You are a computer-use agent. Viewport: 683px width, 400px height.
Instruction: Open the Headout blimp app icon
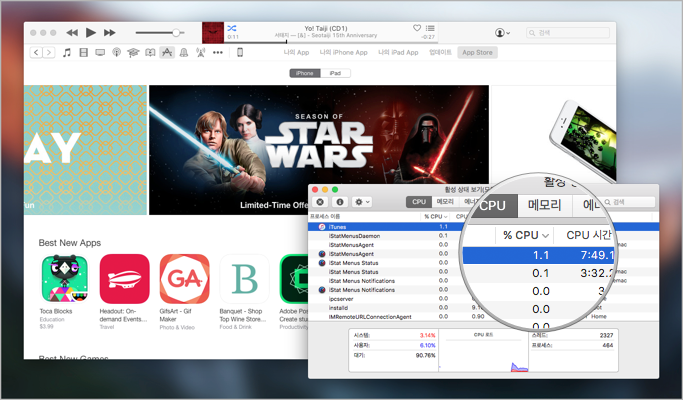pos(125,279)
